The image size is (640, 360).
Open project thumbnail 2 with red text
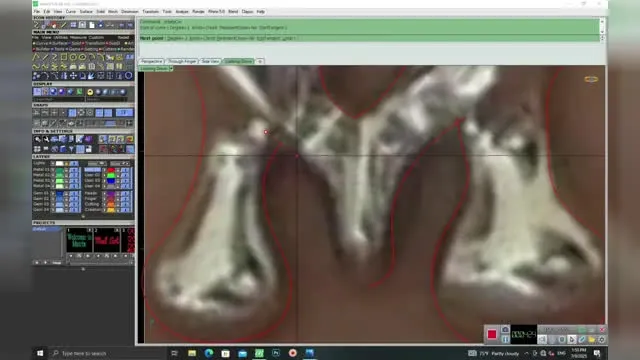pos(107,240)
